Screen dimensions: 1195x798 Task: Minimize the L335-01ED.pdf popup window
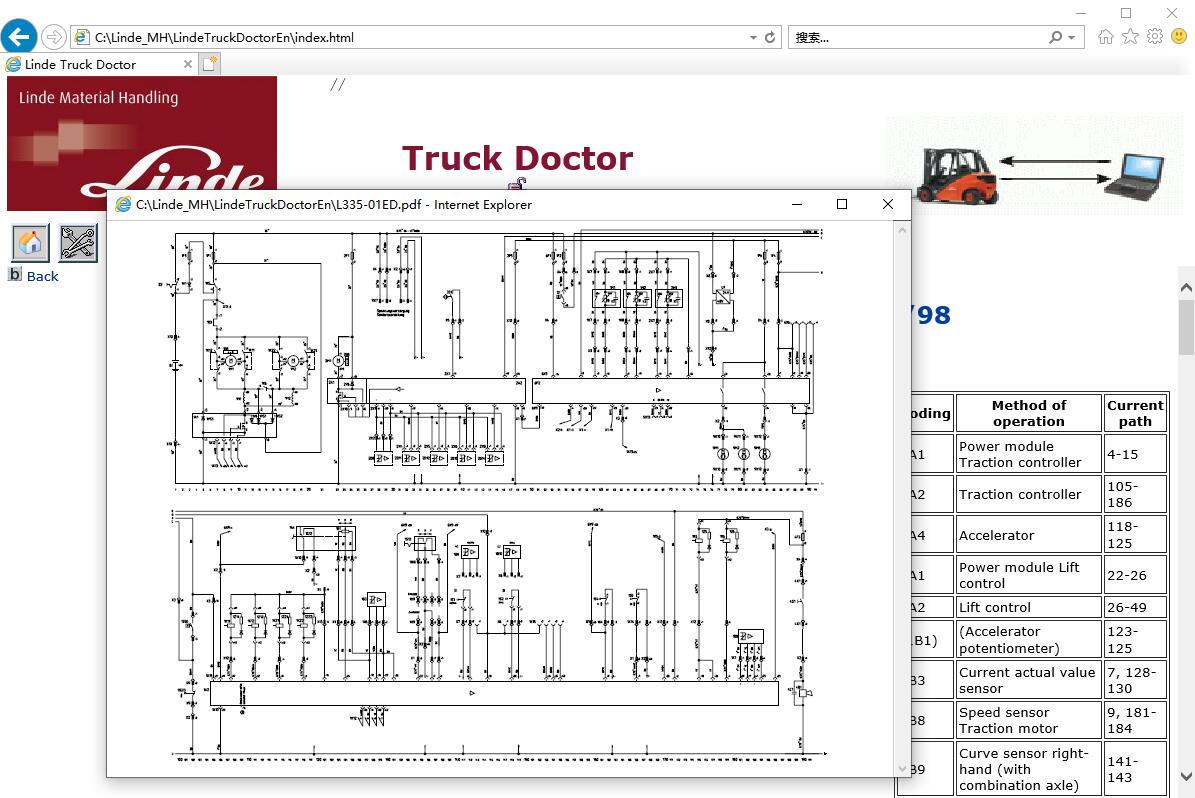pos(796,204)
